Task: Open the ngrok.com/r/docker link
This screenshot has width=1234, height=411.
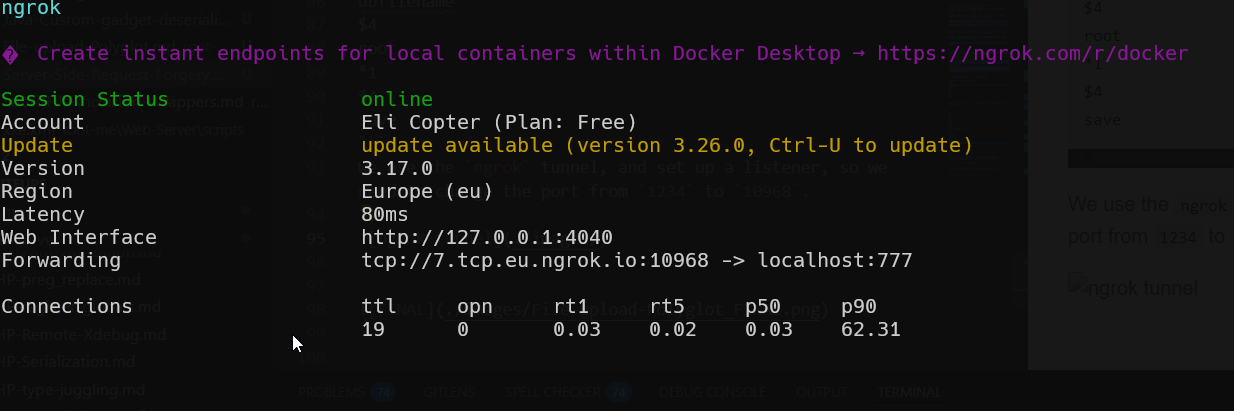Action: coord(1032,54)
